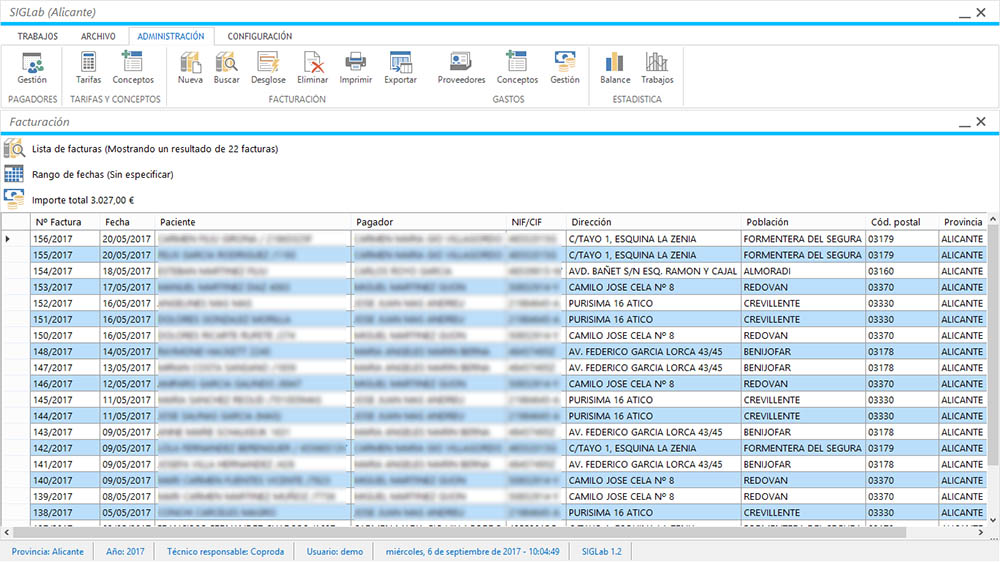Open the Trabajos statistics chart
The width and height of the screenshot is (1000, 562).
(657, 68)
